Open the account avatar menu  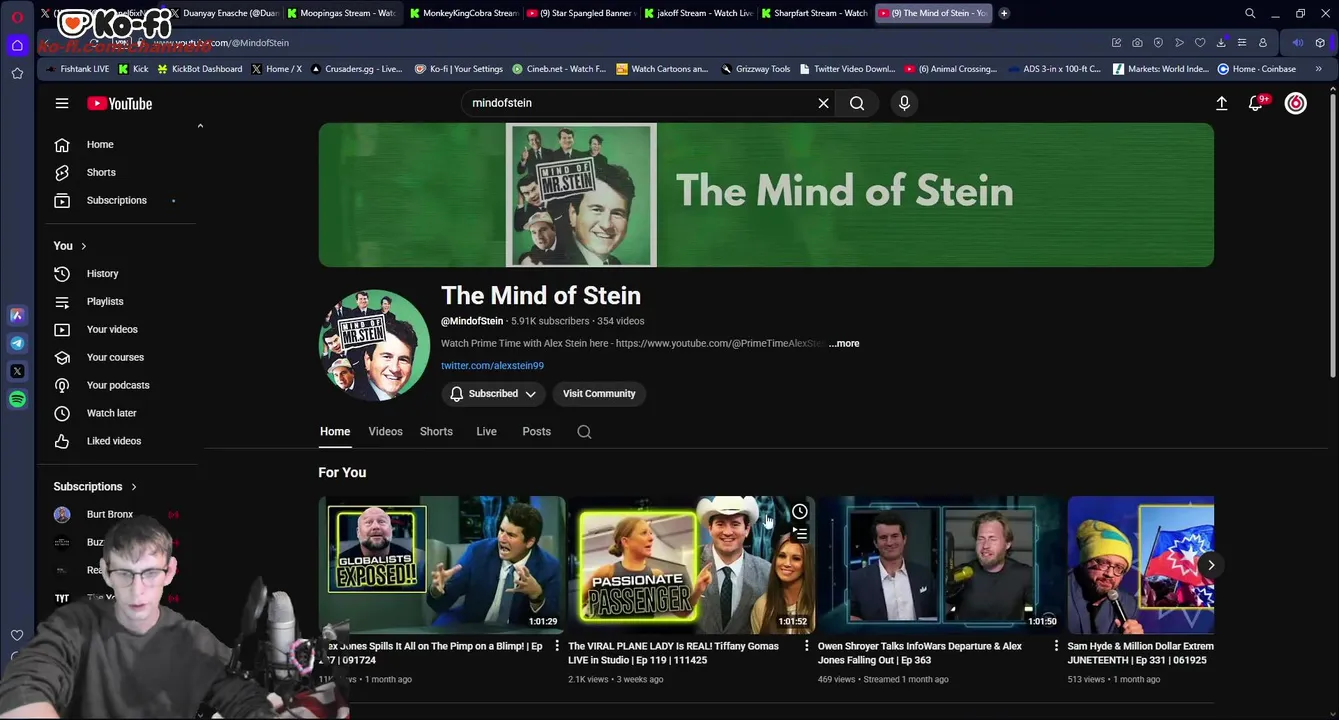1295,103
